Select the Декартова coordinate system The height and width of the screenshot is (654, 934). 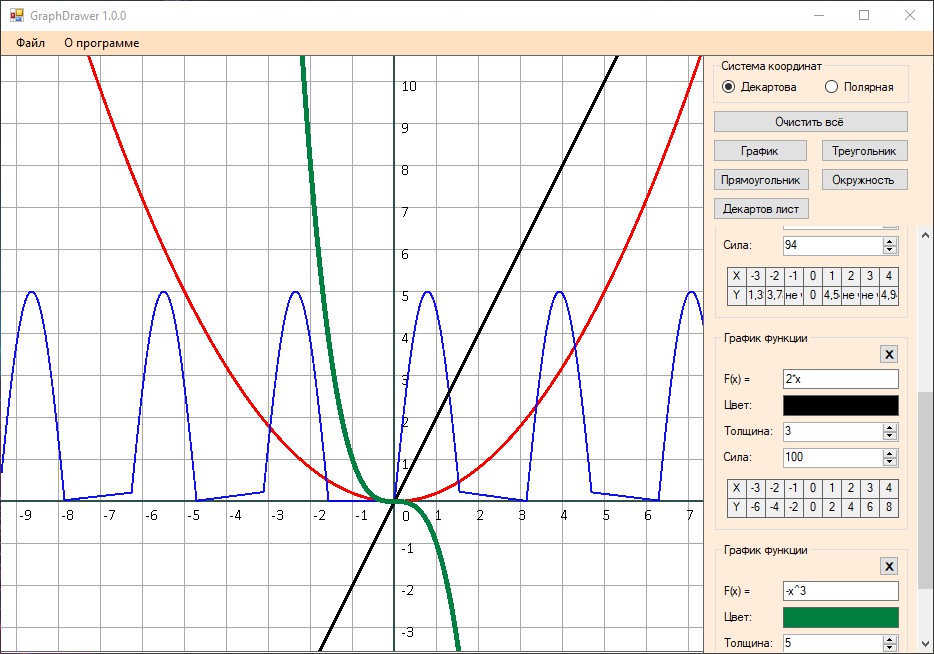pos(759,87)
